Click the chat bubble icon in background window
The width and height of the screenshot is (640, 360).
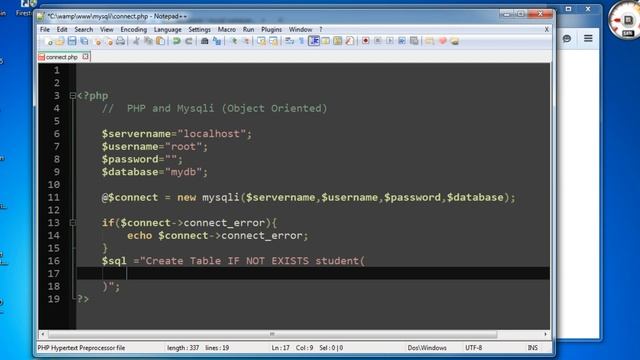(x=567, y=39)
